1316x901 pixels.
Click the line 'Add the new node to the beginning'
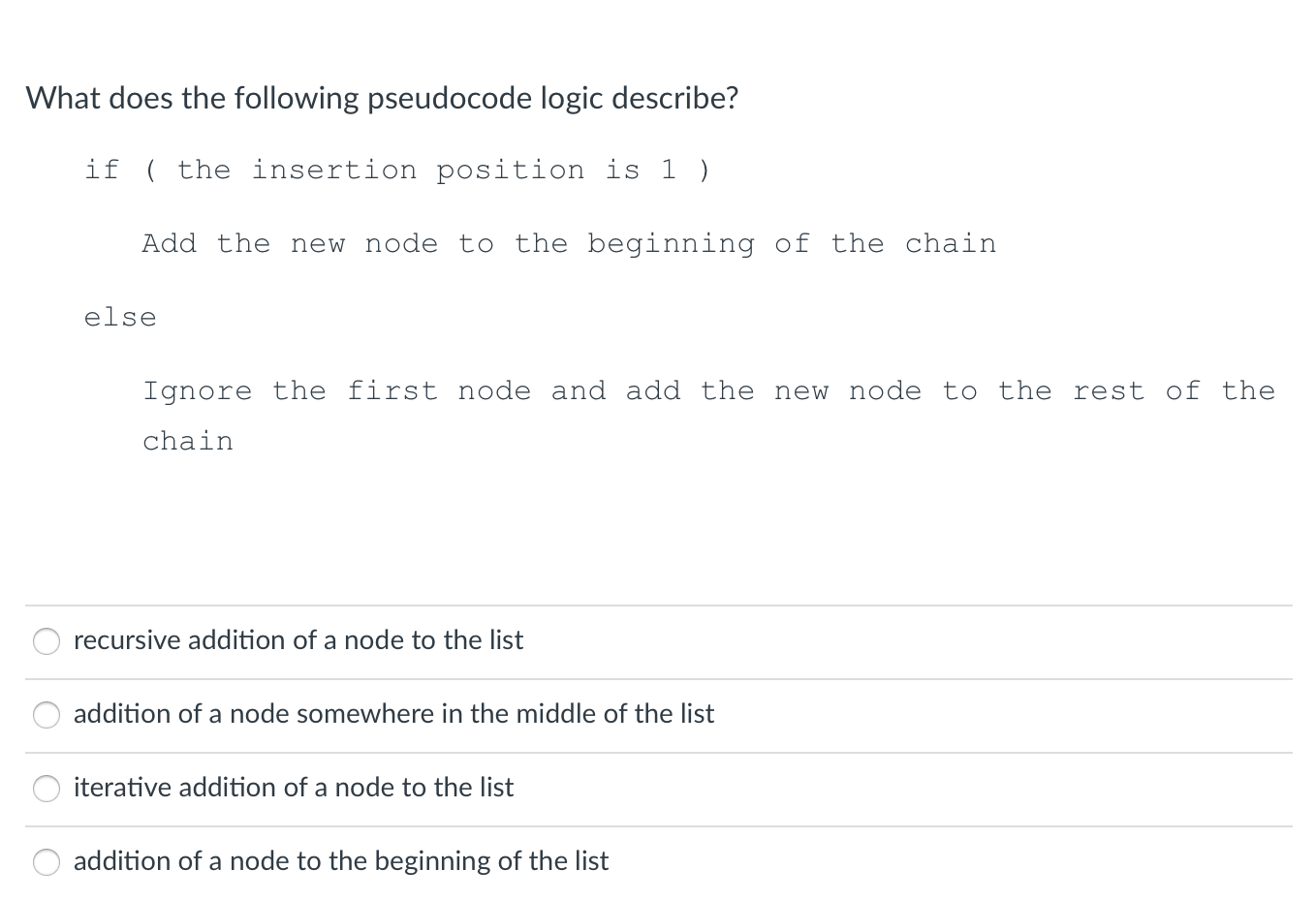coord(570,243)
